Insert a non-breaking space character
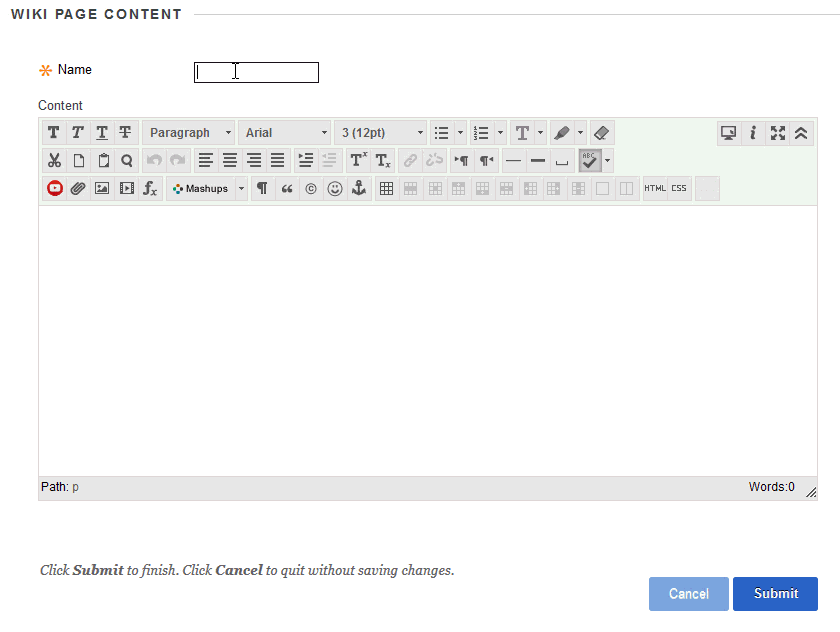The width and height of the screenshot is (840, 632). pos(562,160)
